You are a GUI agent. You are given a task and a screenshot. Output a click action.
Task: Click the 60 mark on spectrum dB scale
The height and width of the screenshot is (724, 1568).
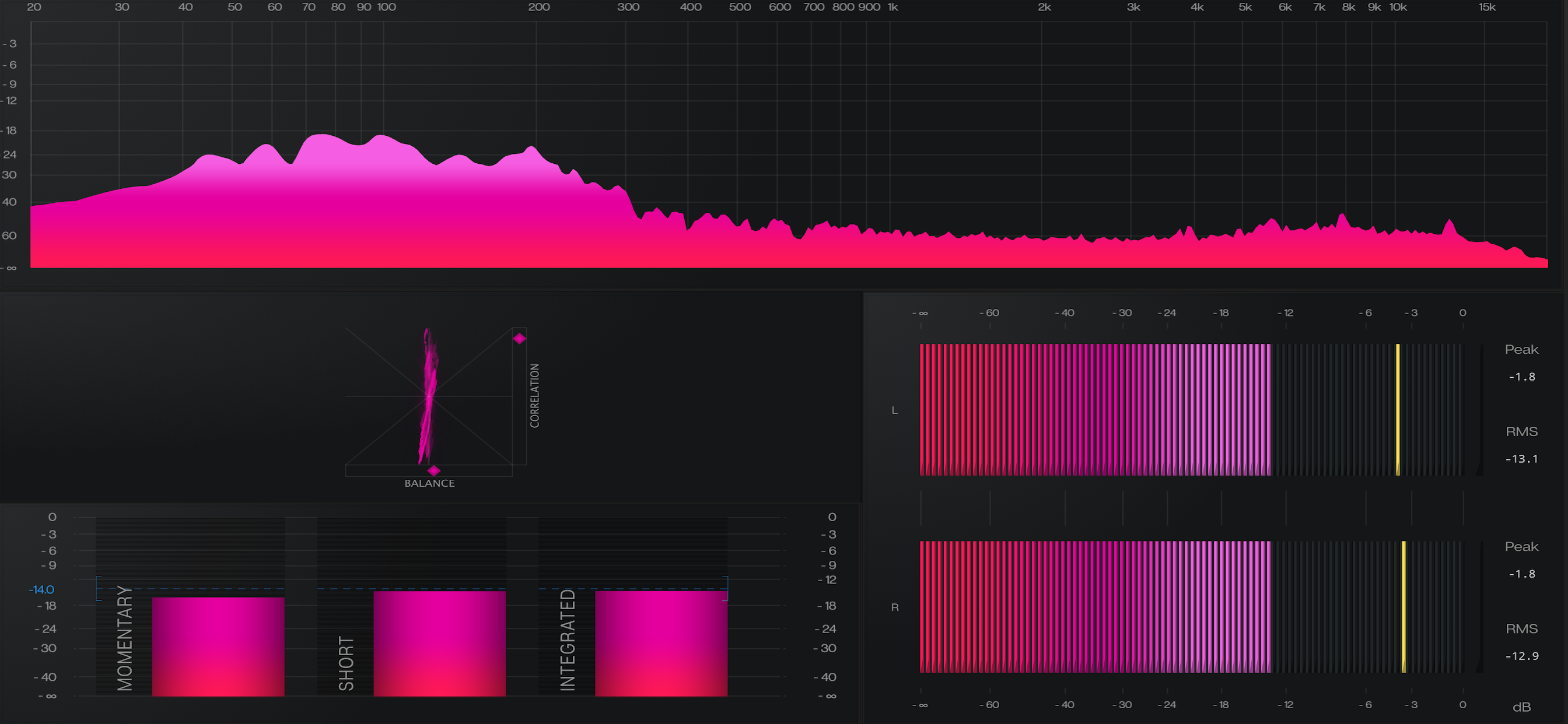point(9,236)
